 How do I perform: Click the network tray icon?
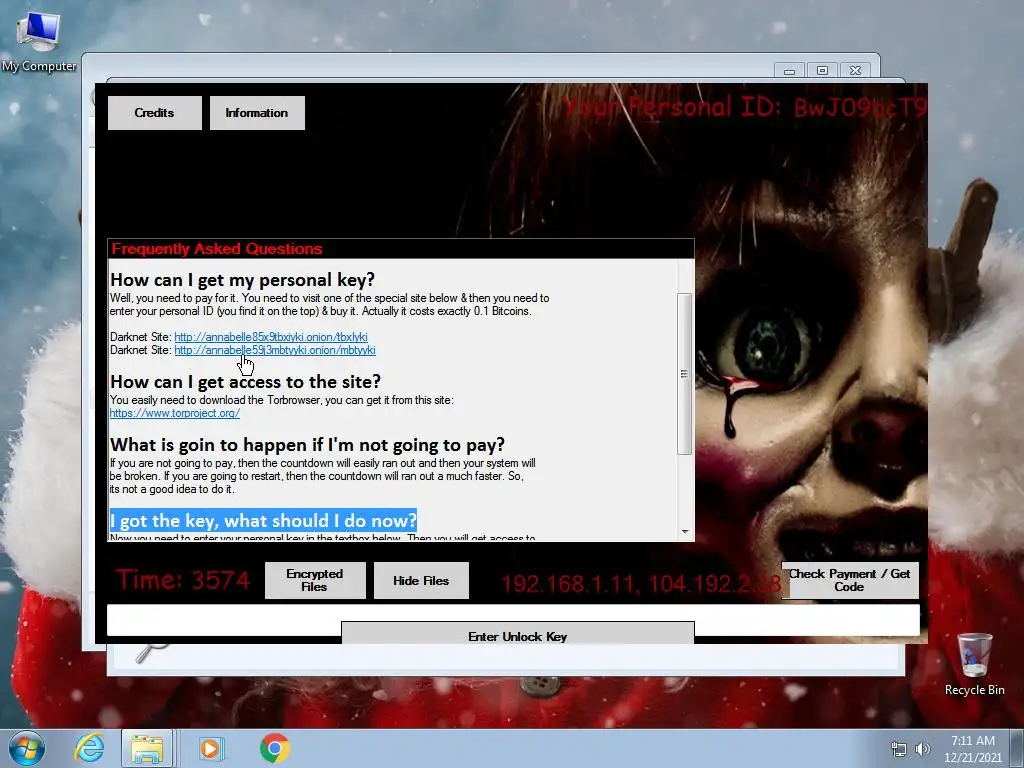899,749
